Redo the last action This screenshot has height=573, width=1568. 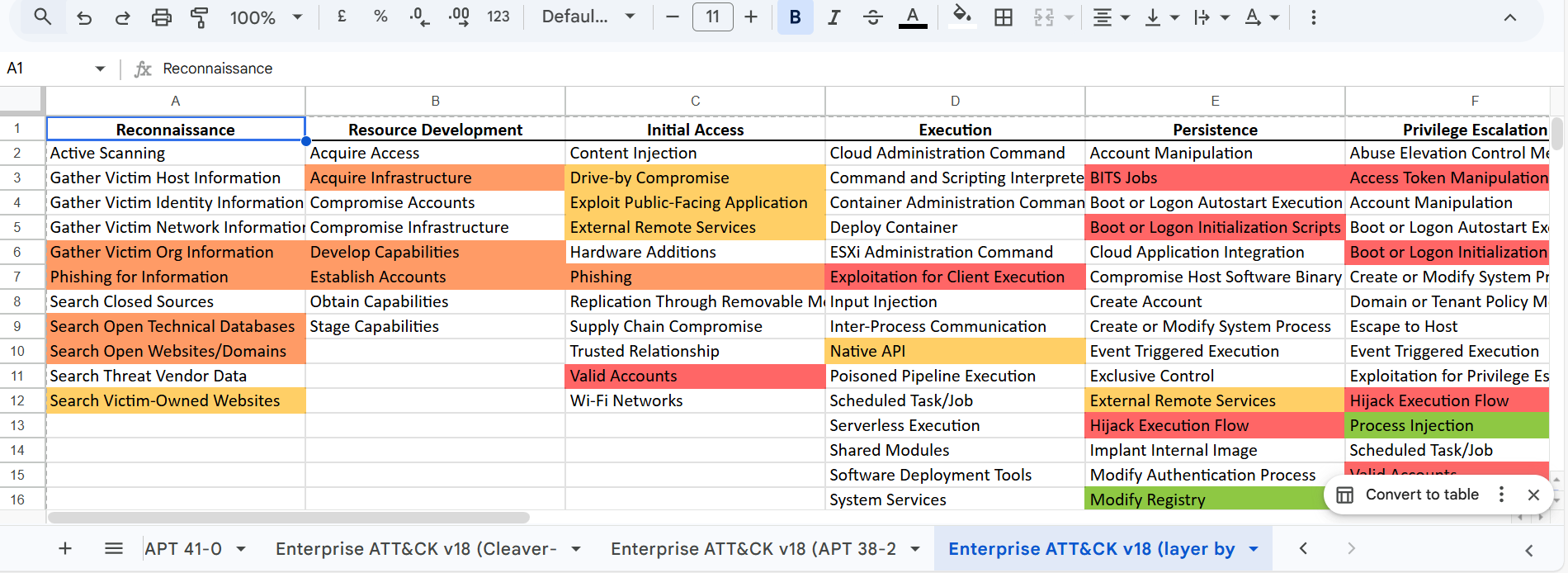pos(122,17)
